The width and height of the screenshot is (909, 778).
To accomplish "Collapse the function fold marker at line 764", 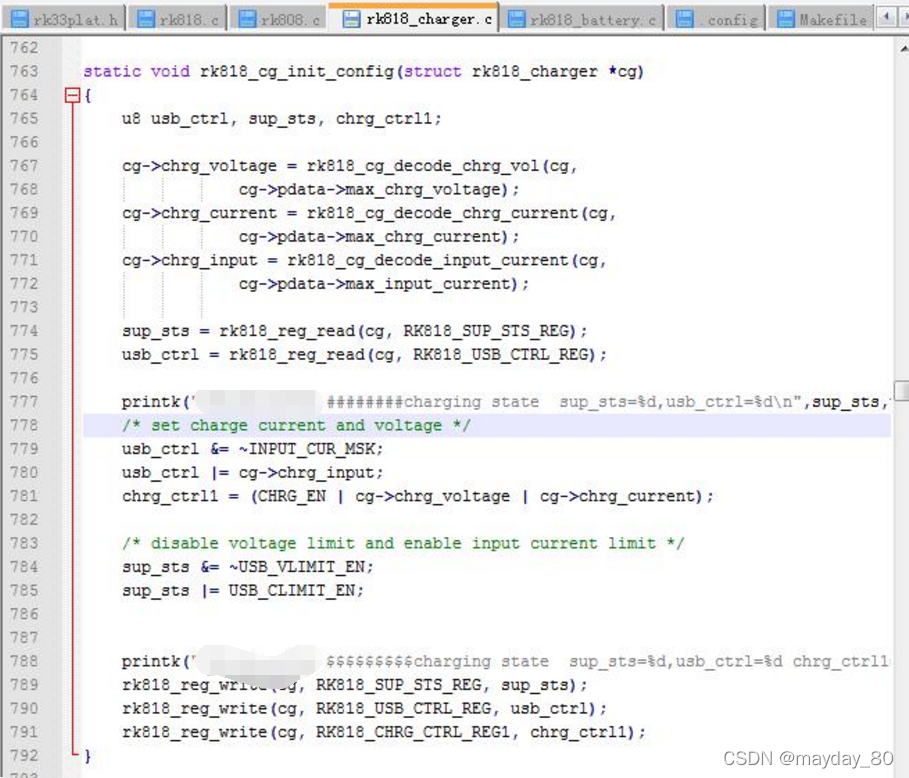I will pos(72,95).
